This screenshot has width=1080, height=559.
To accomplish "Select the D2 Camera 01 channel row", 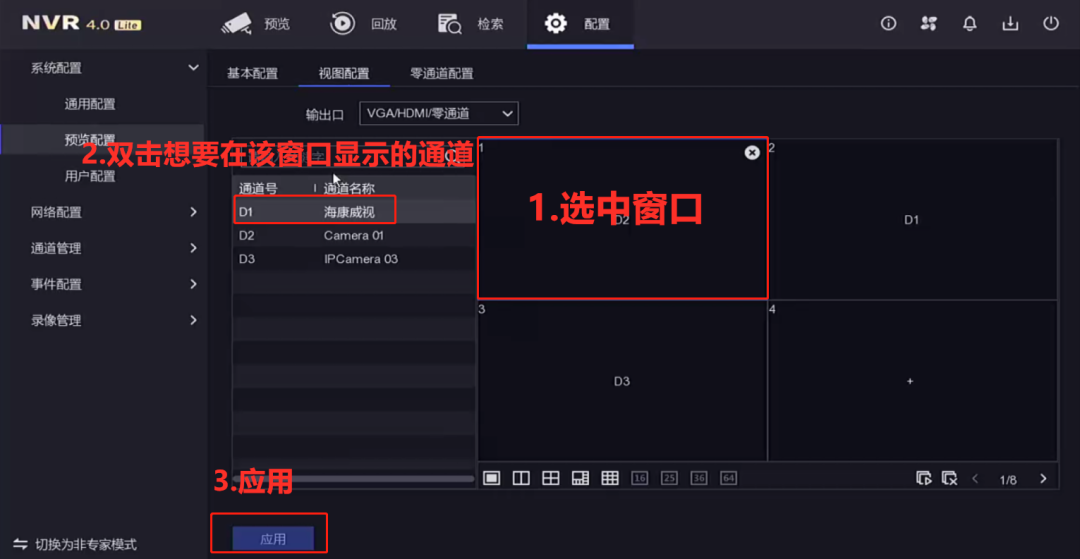I will (353, 235).
